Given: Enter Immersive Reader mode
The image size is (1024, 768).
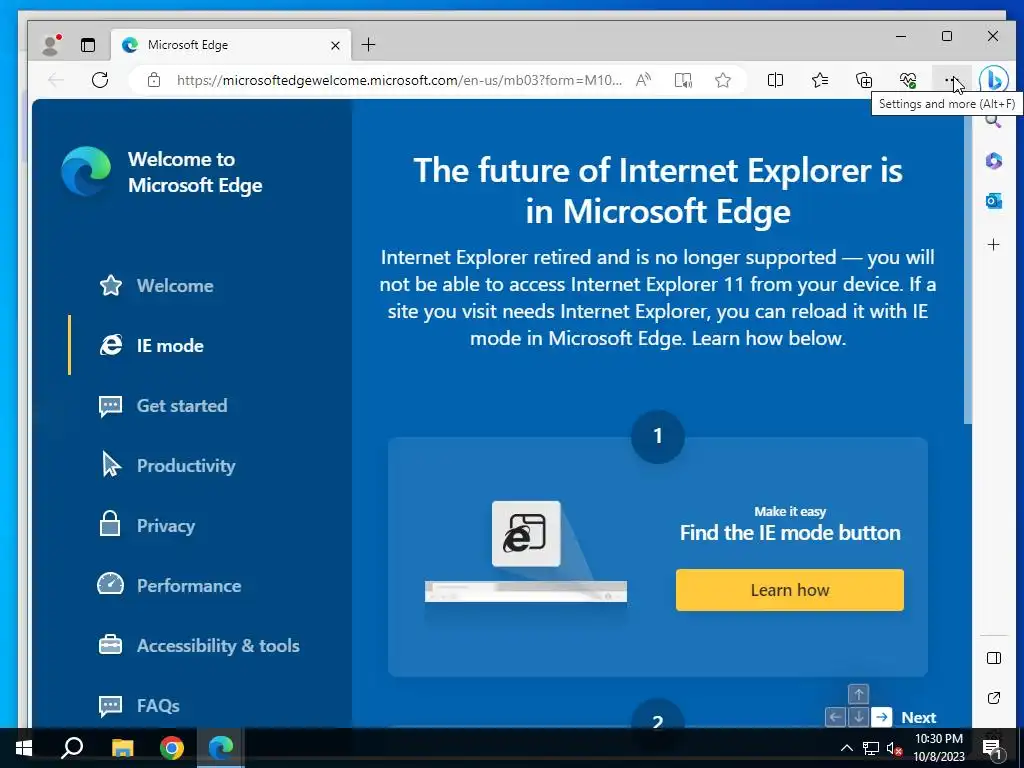Looking at the screenshot, I should (683, 80).
